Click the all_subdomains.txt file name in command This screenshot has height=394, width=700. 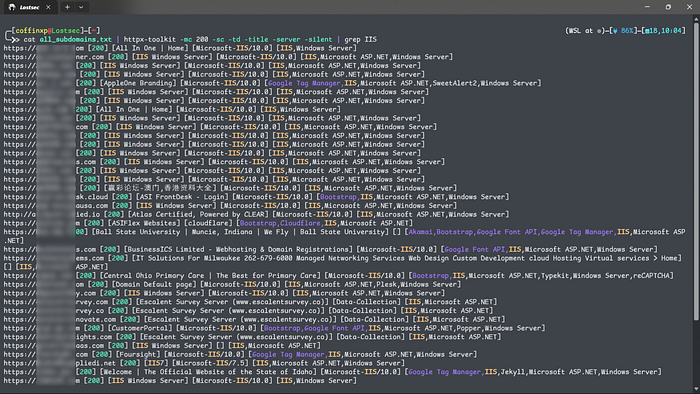tap(75, 39)
